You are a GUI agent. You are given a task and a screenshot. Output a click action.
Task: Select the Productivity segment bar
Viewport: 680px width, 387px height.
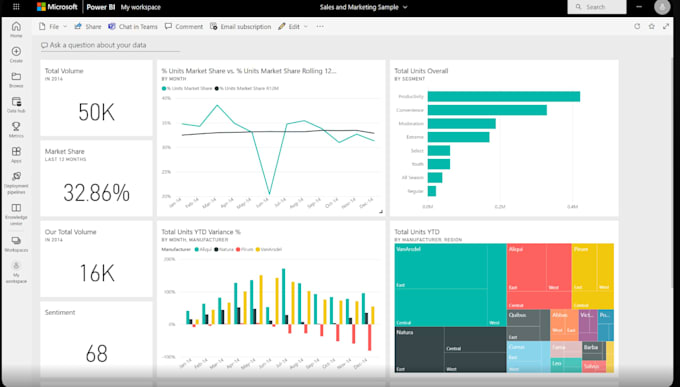[503, 96]
